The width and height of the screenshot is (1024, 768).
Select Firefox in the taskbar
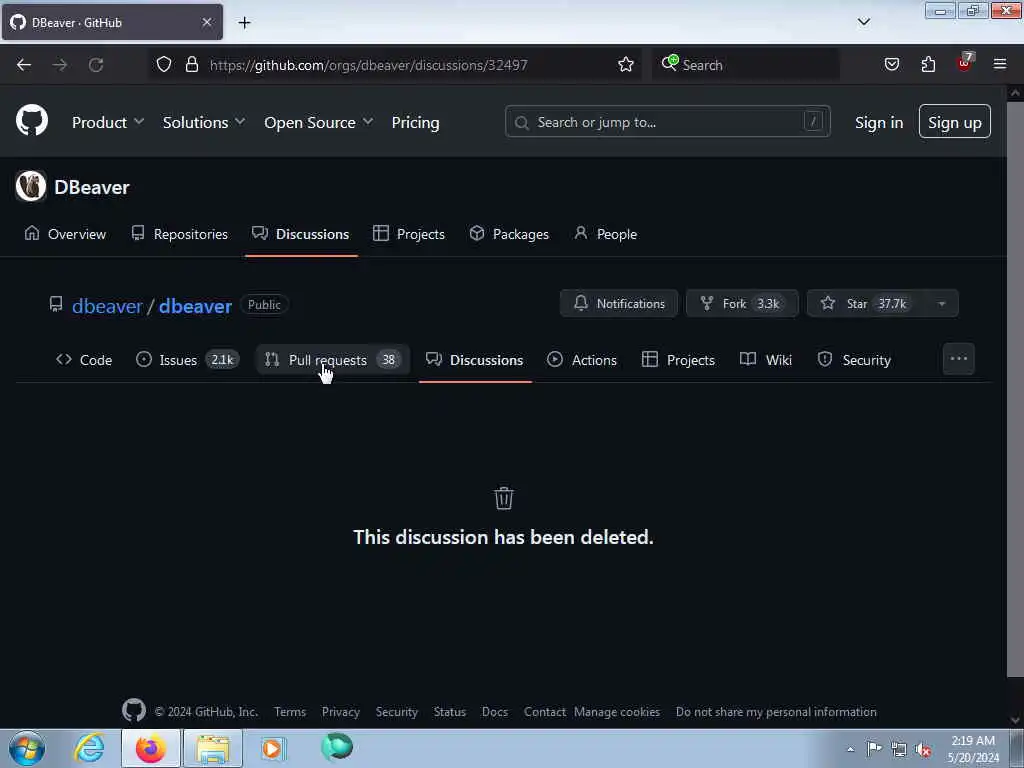pyautogui.click(x=150, y=748)
